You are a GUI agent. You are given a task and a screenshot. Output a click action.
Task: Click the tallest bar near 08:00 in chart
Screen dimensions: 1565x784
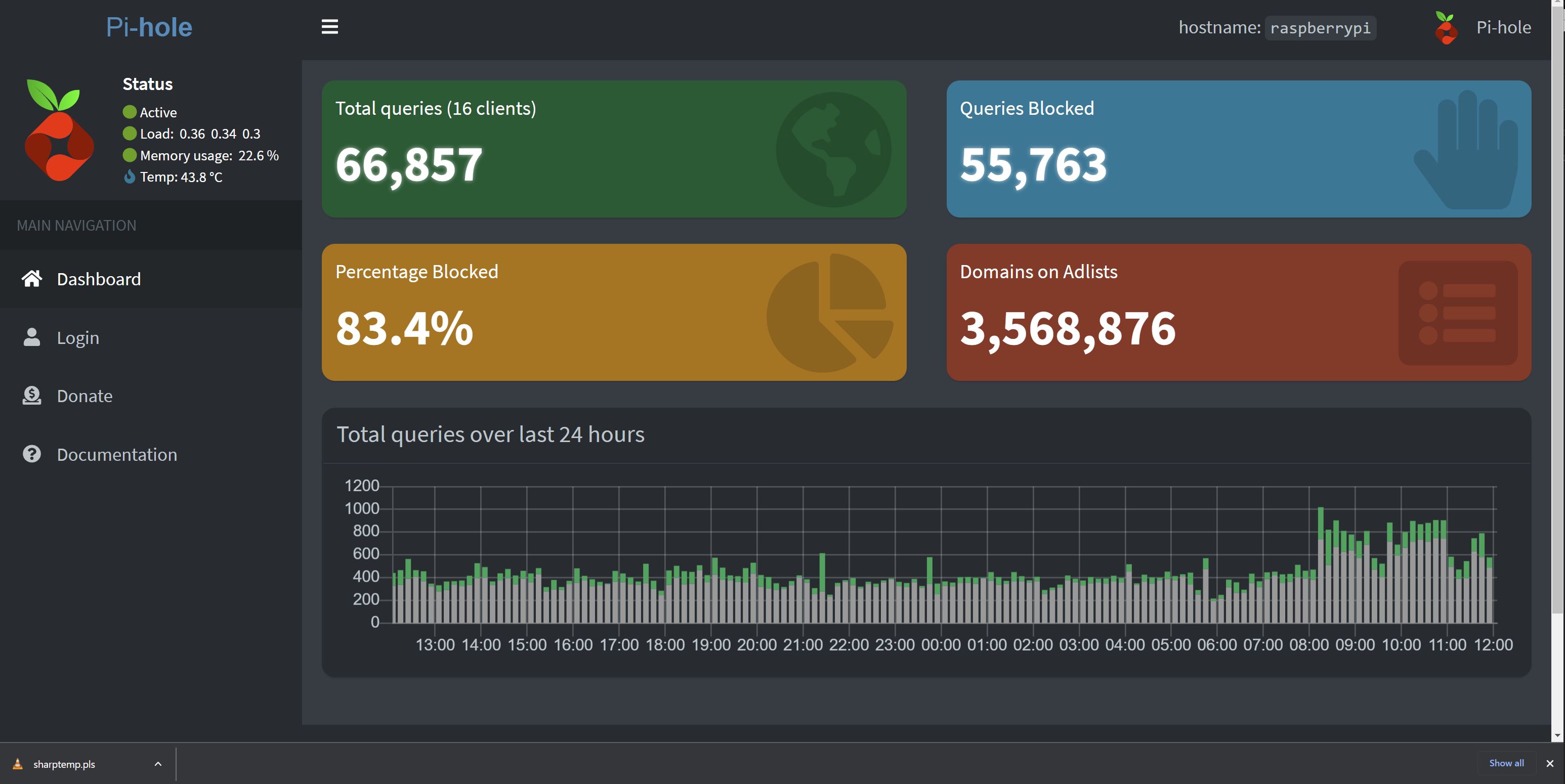(1321, 565)
